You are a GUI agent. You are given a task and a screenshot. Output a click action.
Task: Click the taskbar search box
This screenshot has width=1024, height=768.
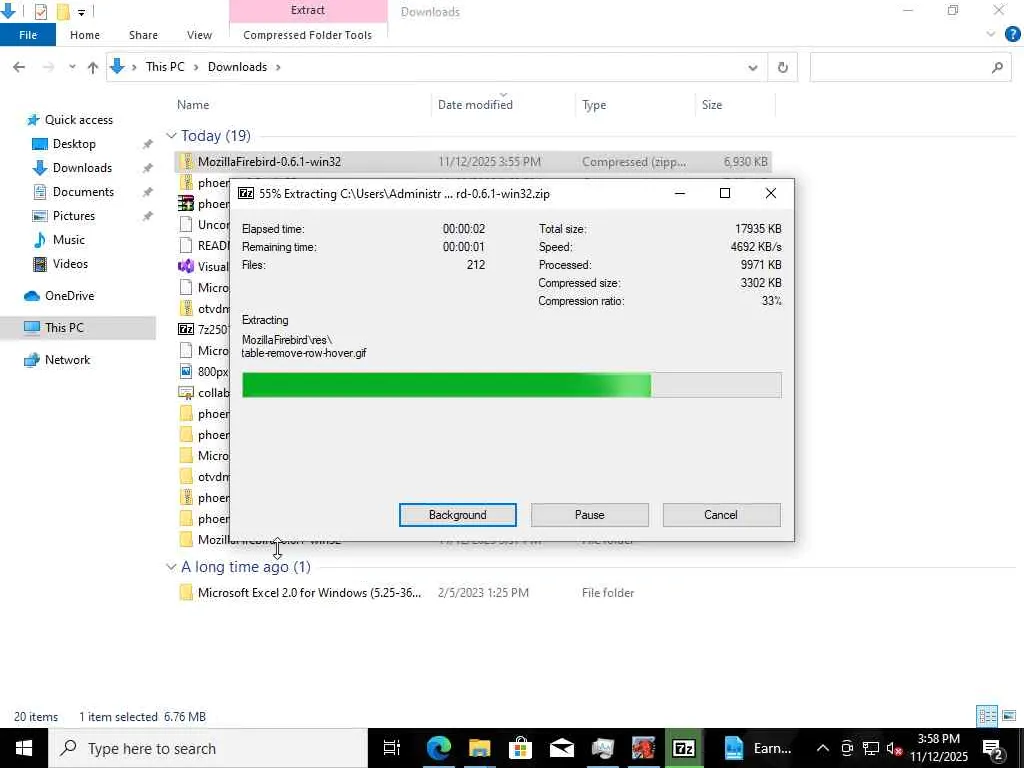point(208,748)
